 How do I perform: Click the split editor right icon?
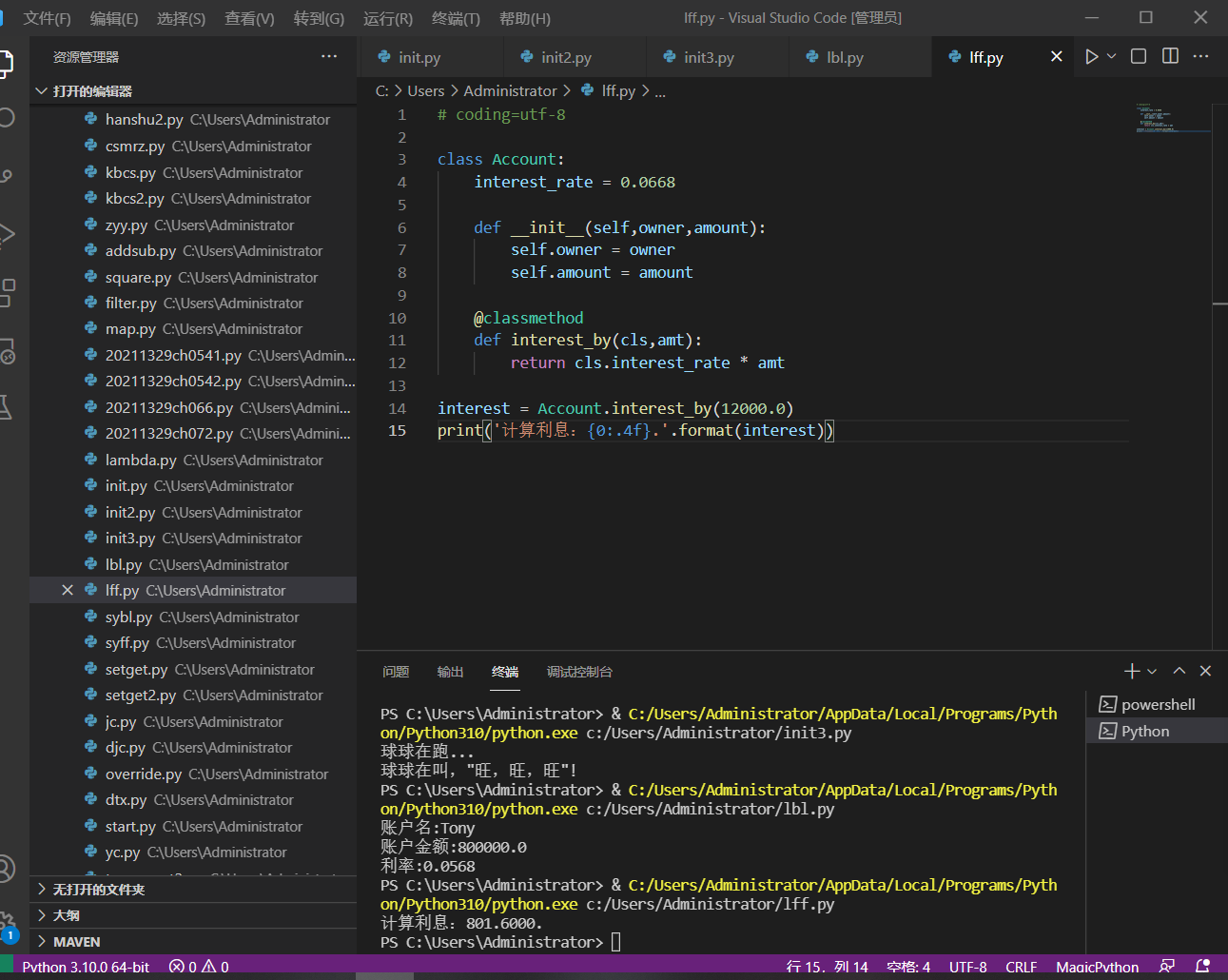tap(1170, 57)
